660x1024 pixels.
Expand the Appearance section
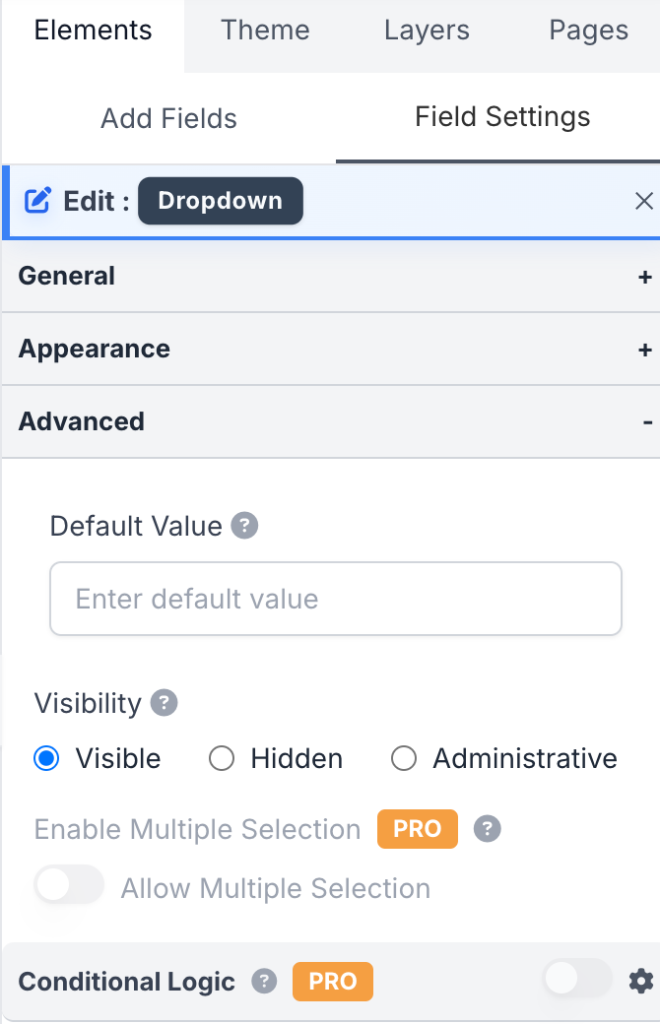(x=645, y=350)
